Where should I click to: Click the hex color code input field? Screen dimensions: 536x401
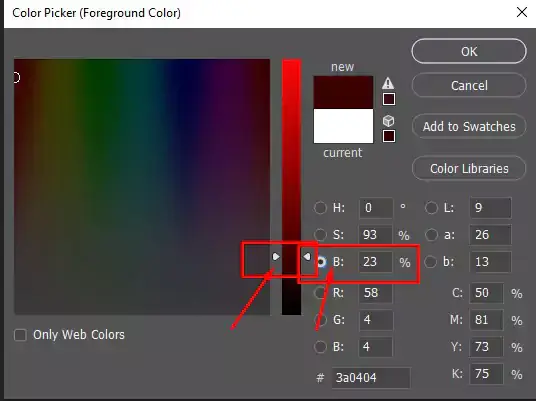[x=371, y=378]
